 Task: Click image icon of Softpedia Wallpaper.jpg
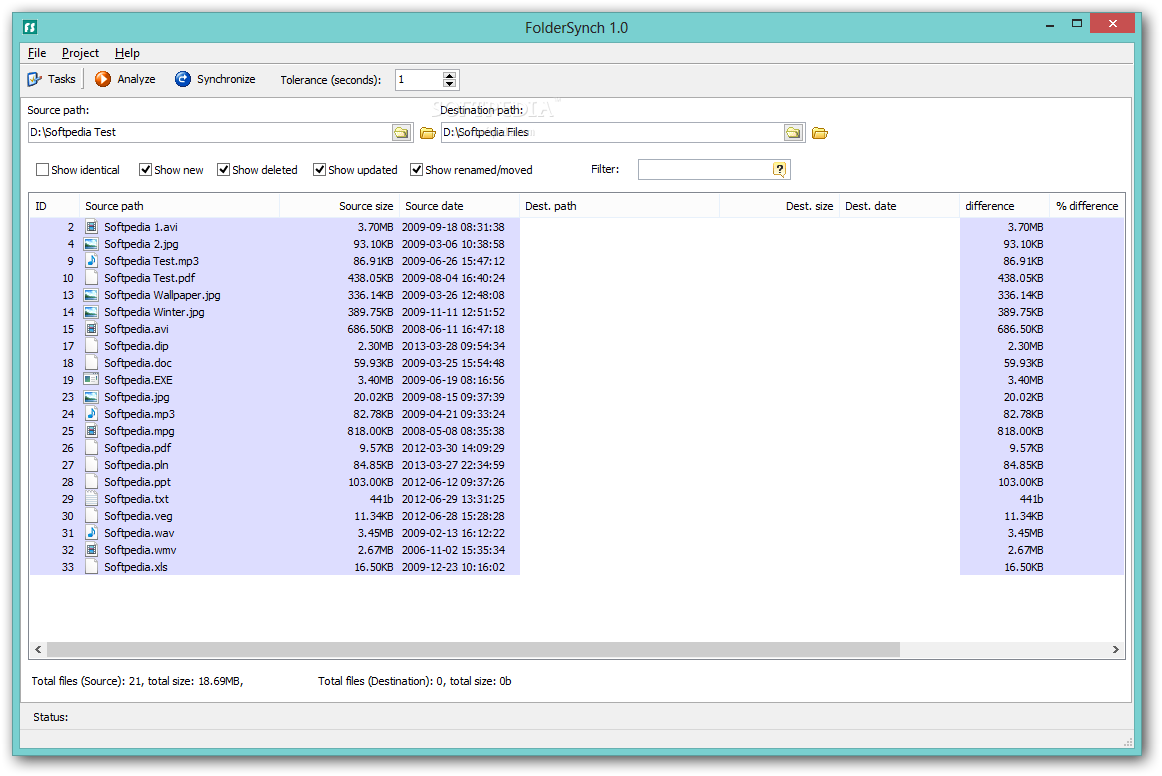tap(91, 295)
